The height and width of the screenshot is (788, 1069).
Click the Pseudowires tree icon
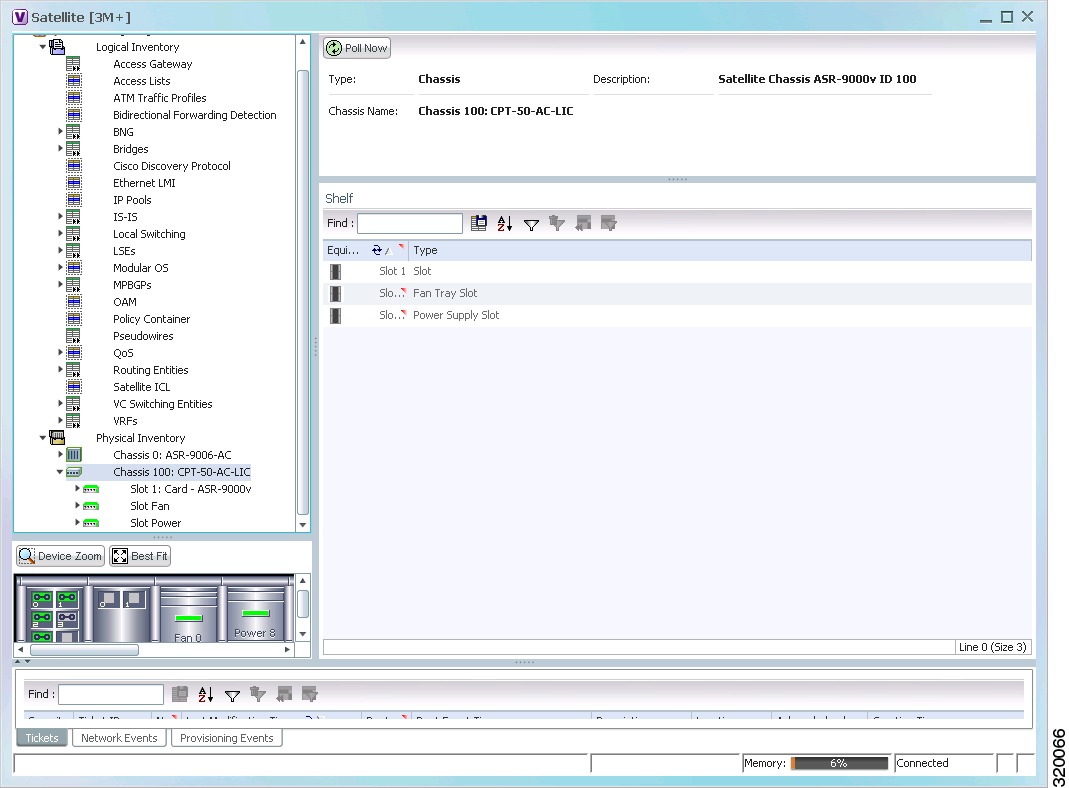(74, 336)
